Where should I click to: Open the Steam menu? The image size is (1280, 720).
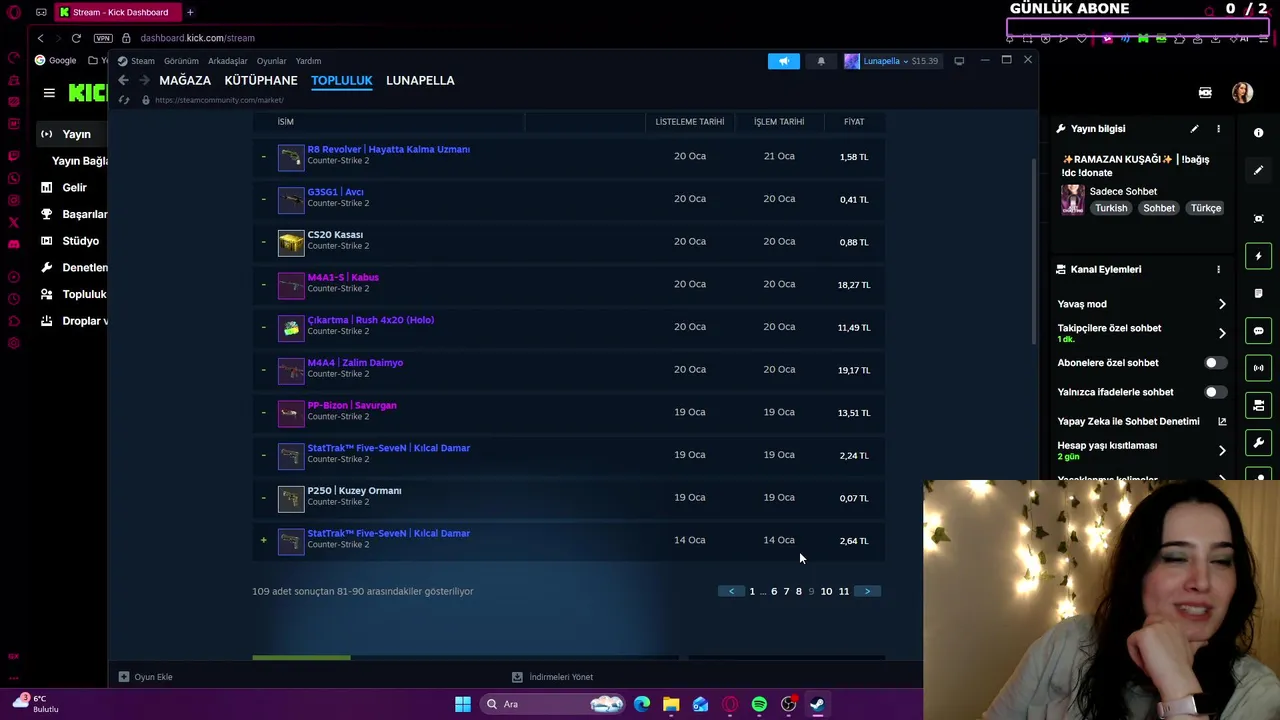coord(143,61)
